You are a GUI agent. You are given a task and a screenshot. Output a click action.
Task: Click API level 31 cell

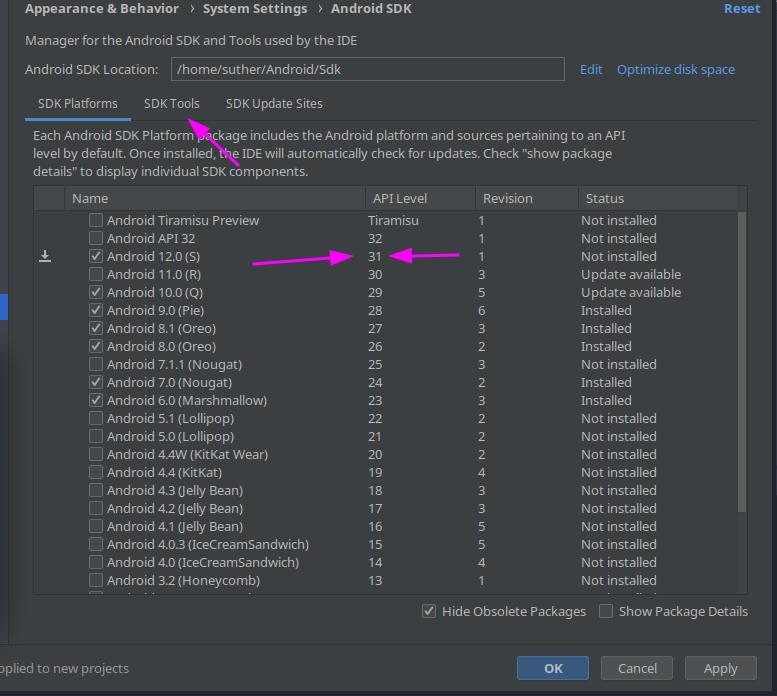coord(375,256)
